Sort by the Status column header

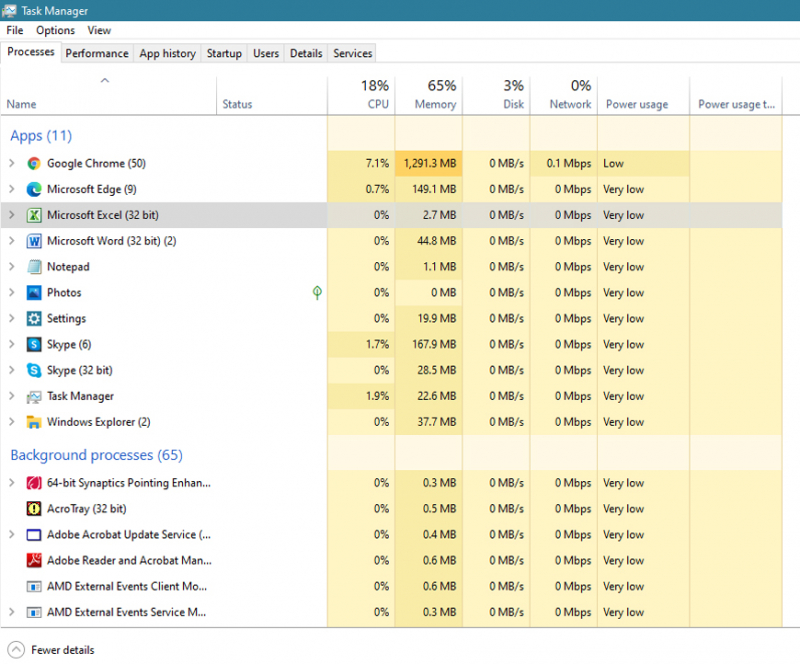pyautogui.click(x=271, y=95)
